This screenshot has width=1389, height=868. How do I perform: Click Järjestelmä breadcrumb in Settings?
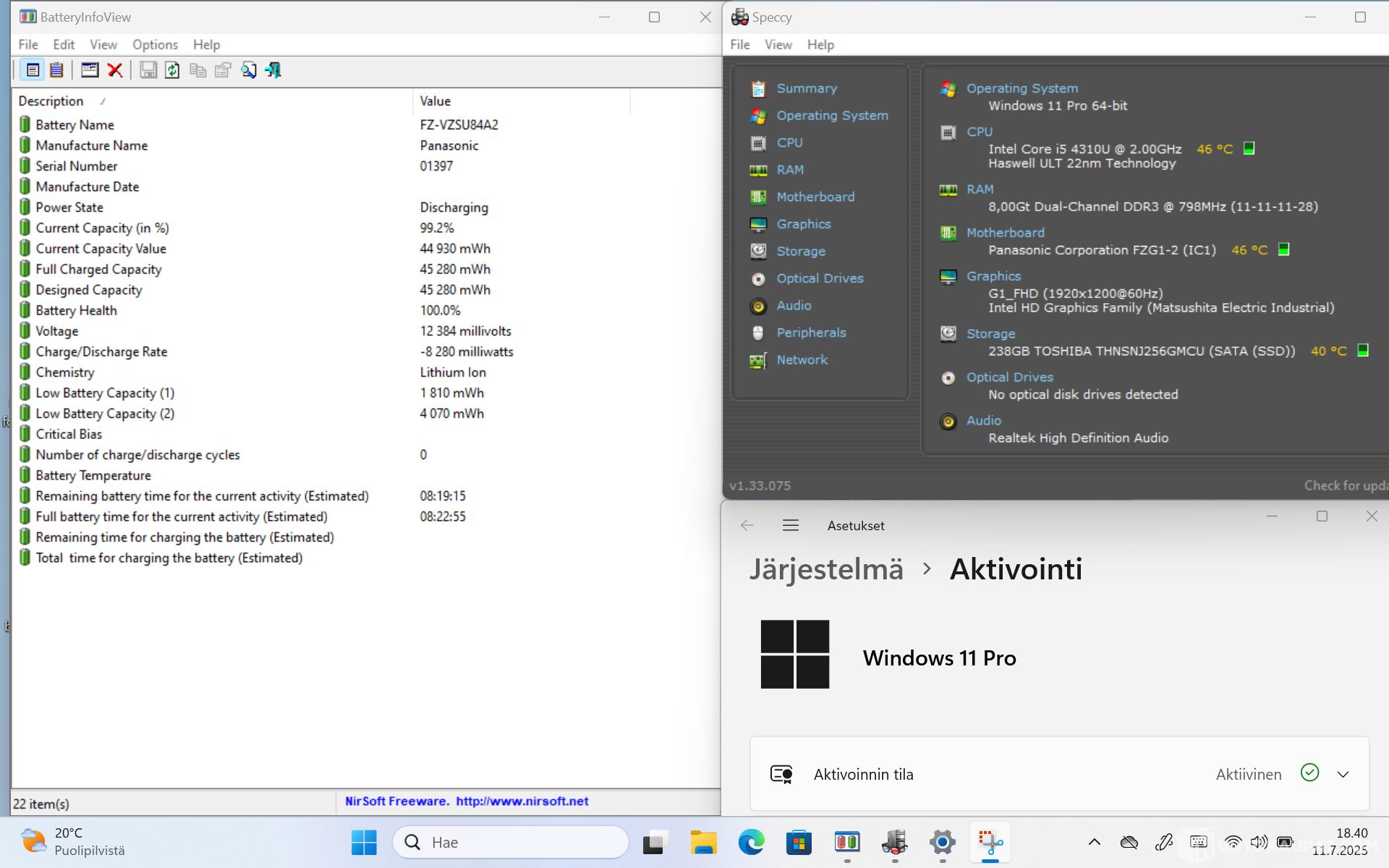click(826, 569)
